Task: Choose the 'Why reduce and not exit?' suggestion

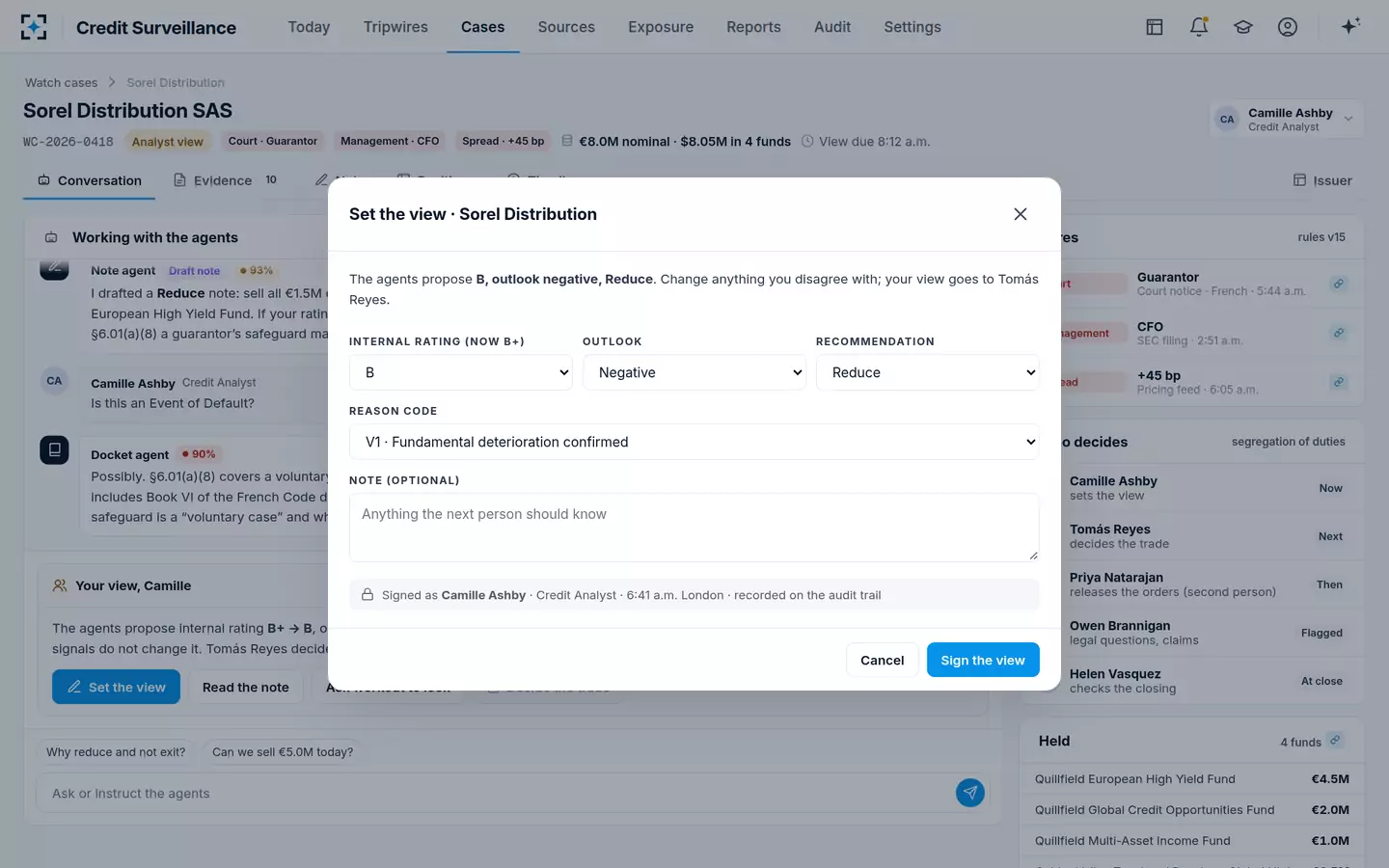Action: click(x=116, y=752)
